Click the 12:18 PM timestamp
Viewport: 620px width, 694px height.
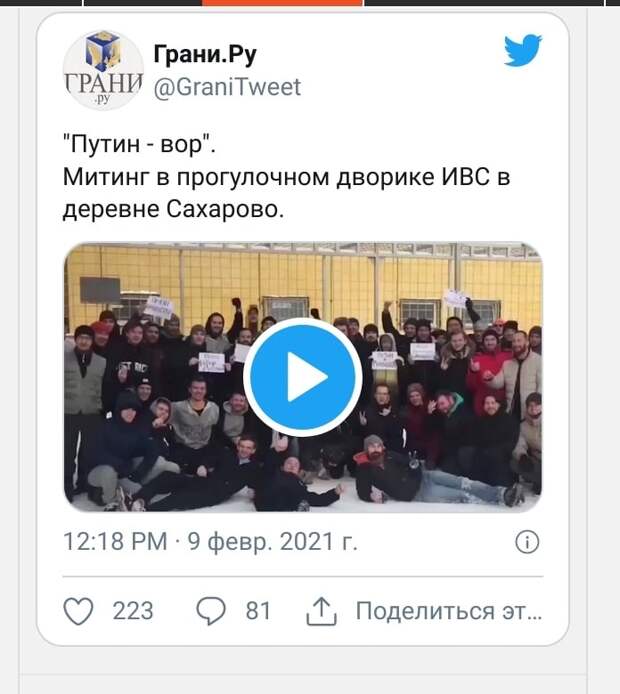point(115,542)
